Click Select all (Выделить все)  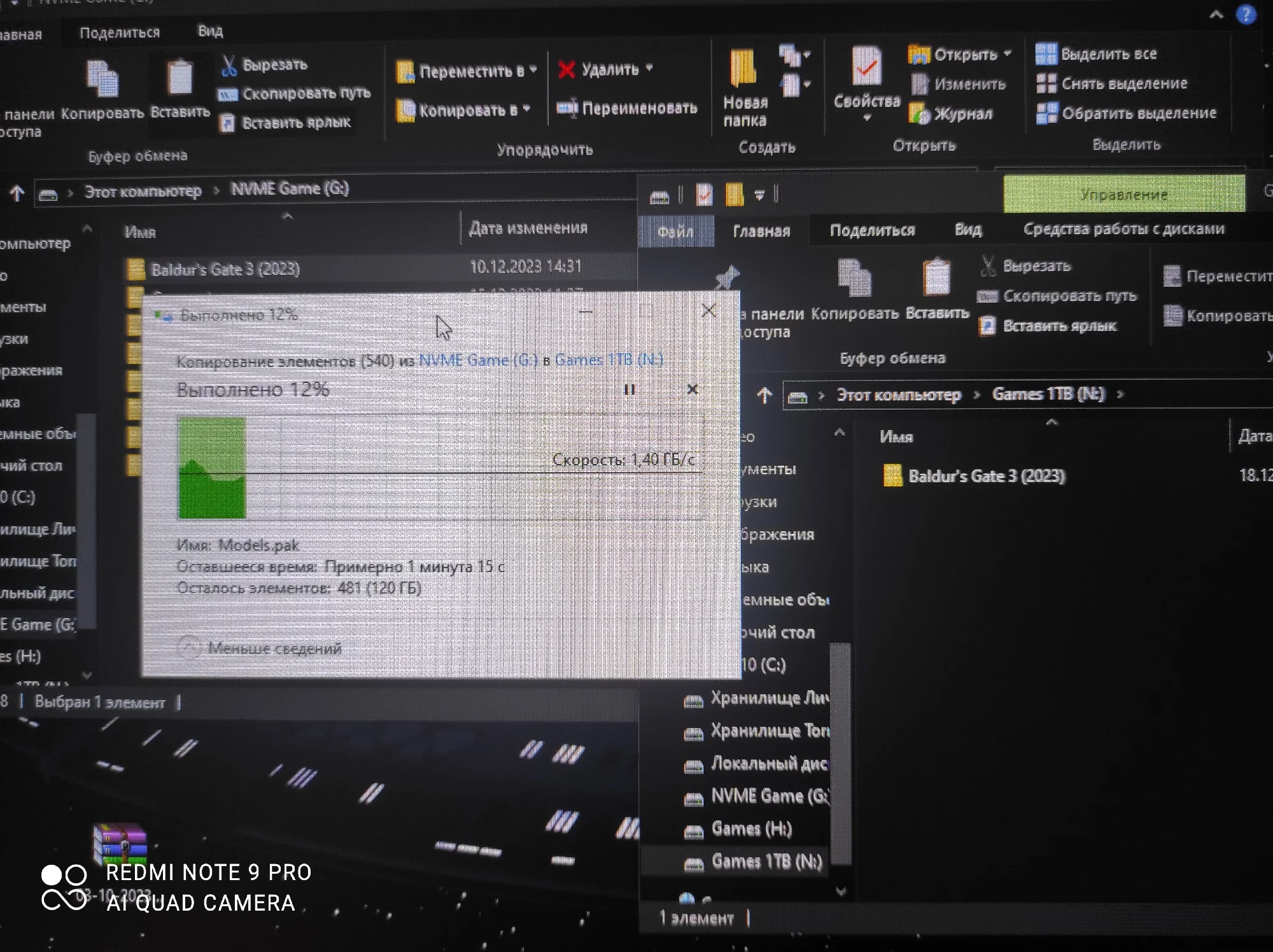[1108, 54]
